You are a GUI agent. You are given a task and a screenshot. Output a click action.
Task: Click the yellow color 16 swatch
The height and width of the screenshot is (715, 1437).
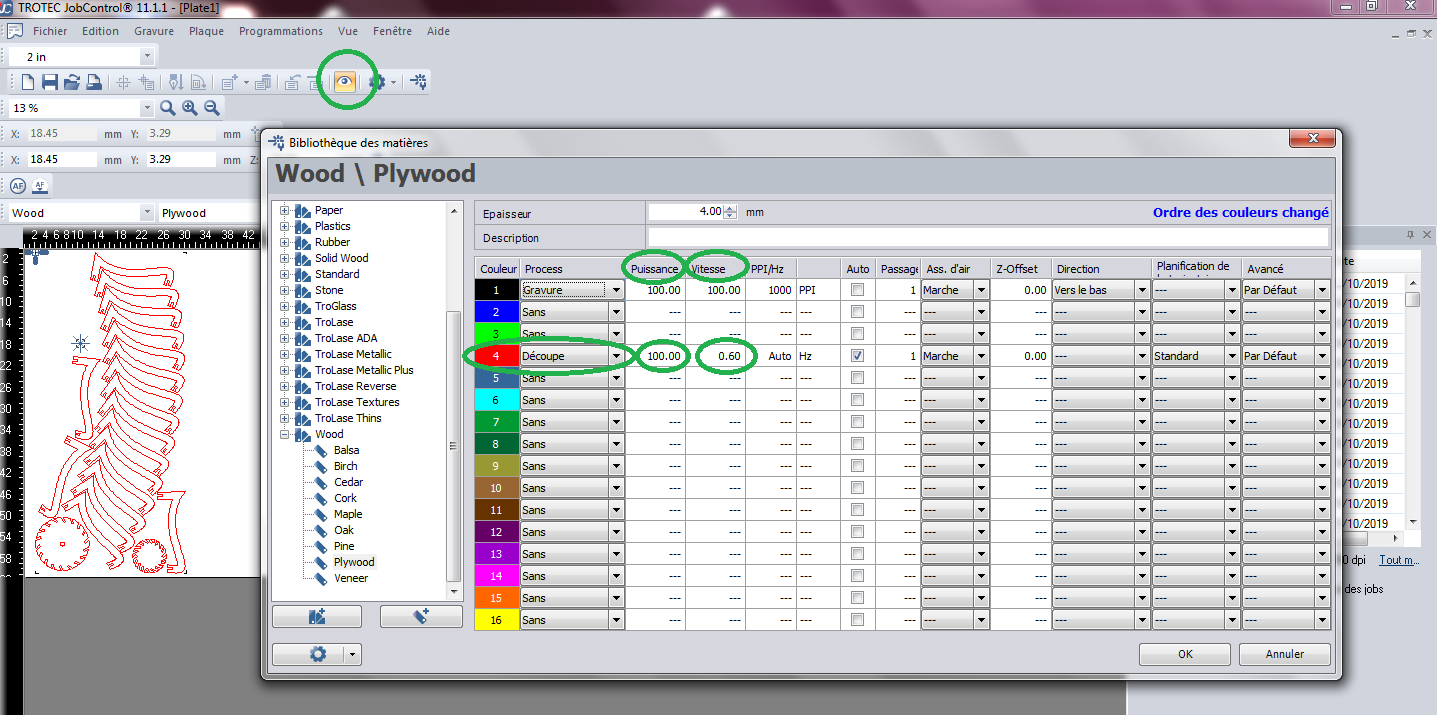(x=497, y=620)
